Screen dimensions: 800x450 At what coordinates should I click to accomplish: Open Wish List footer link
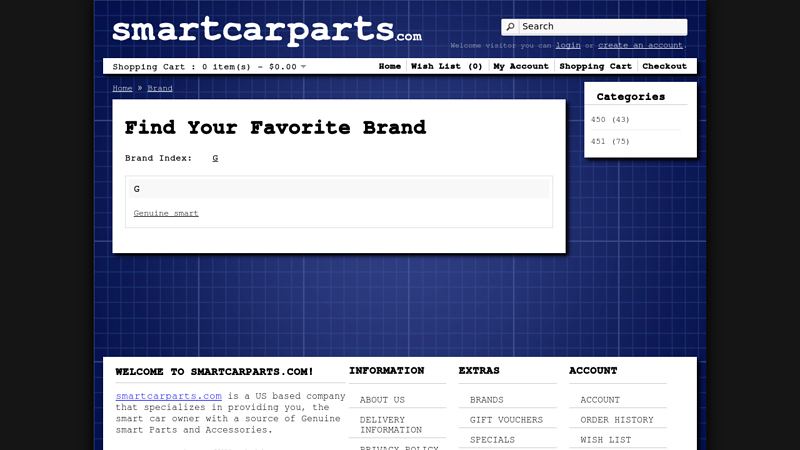pyautogui.click(x=606, y=440)
